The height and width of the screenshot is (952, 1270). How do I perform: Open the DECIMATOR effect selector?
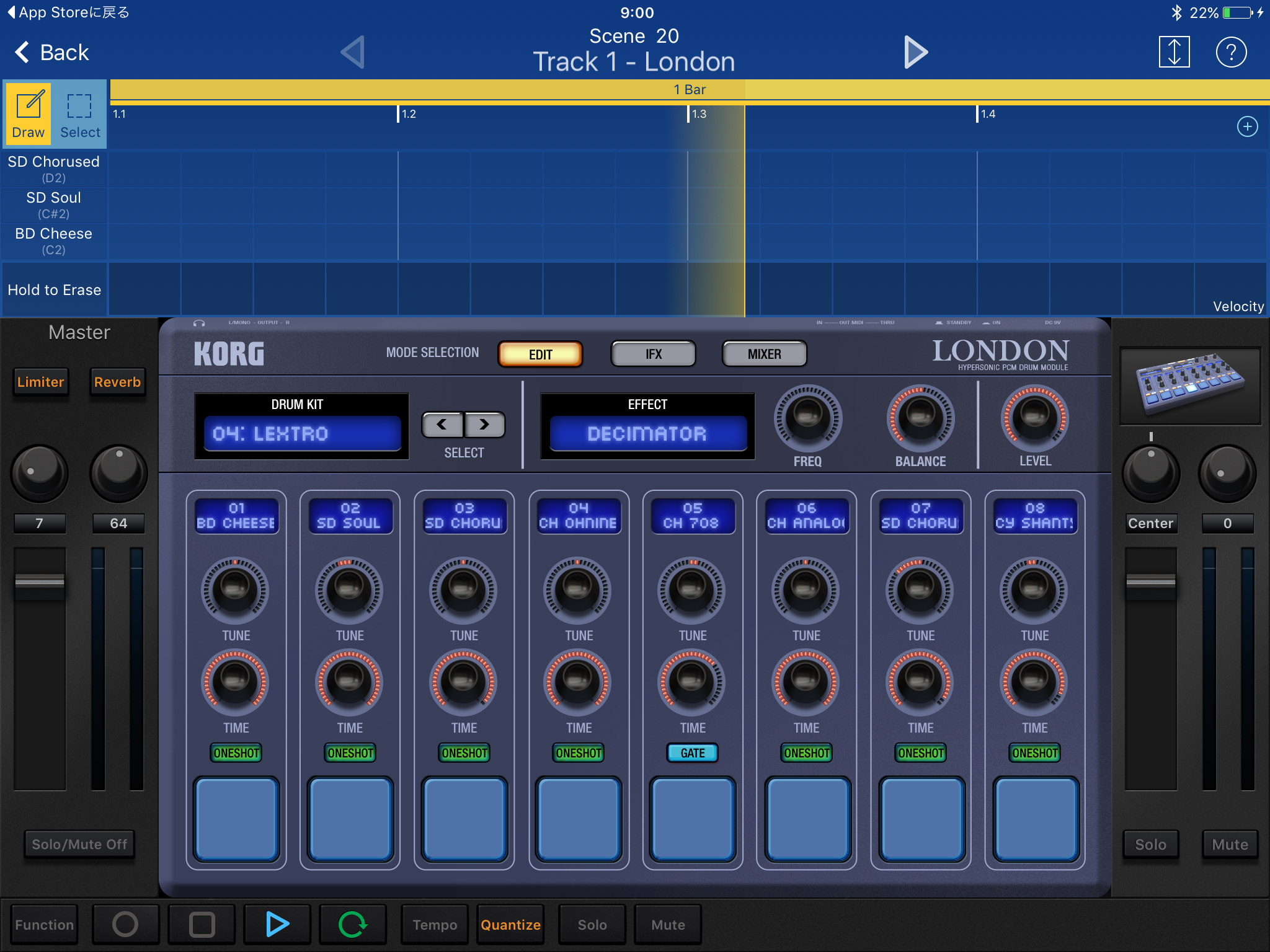pos(647,433)
